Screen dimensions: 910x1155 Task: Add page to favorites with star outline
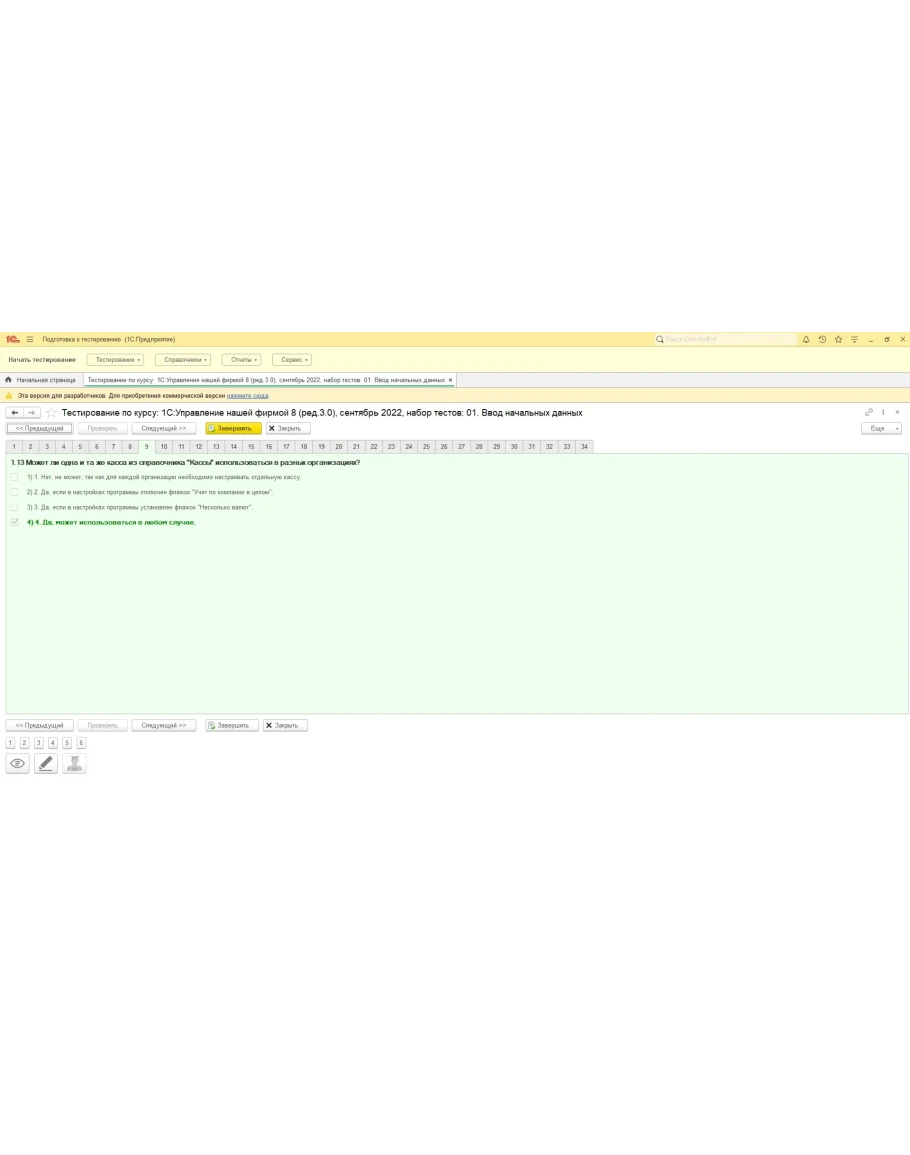click(52, 413)
